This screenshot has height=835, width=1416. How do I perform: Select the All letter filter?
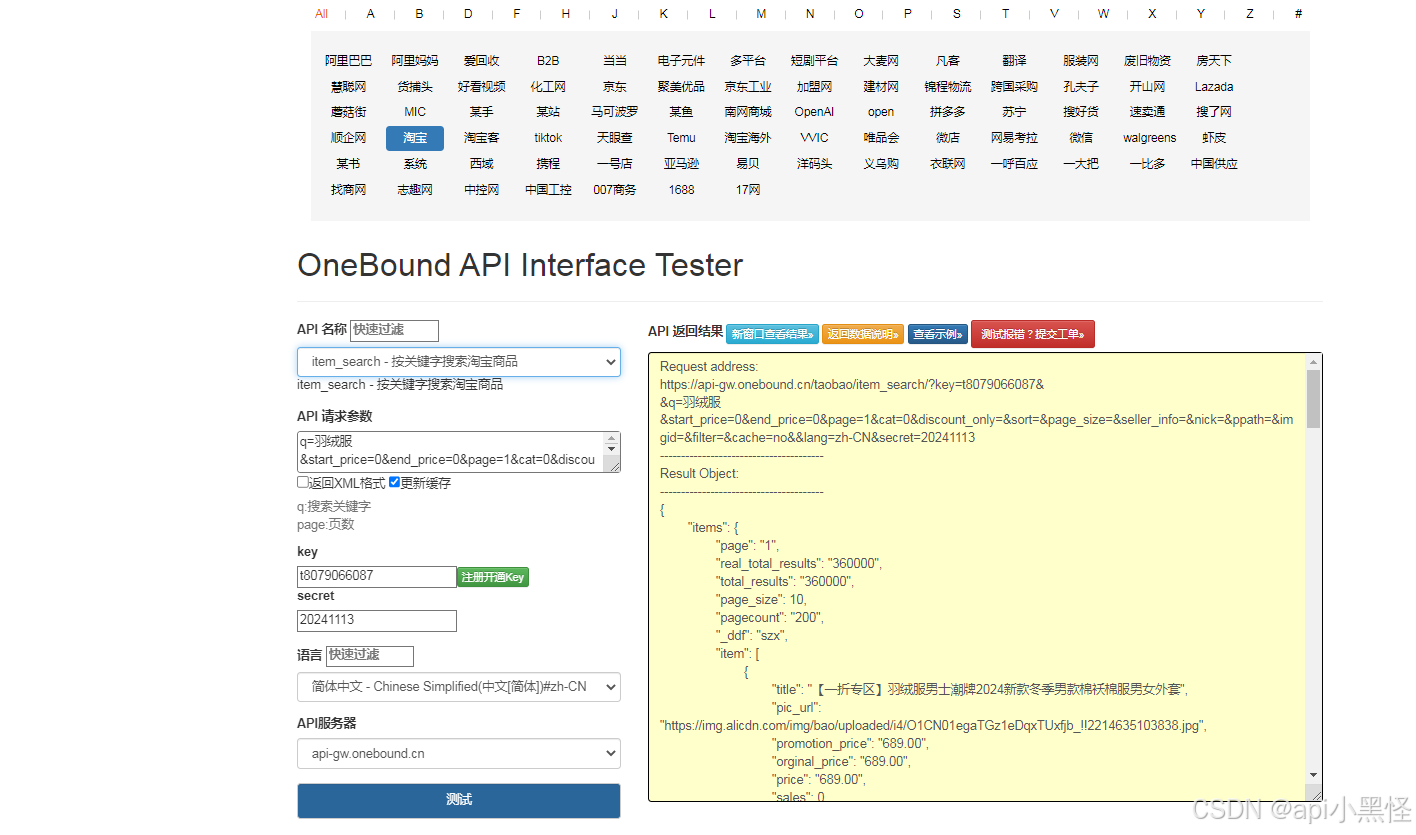pyautogui.click(x=321, y=14)
